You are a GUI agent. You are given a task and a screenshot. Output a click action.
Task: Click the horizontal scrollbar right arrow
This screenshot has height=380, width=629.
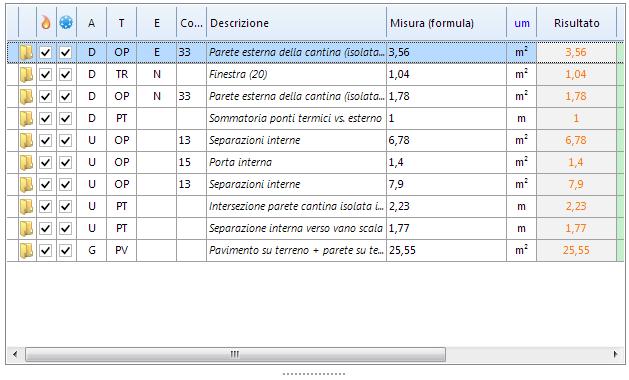(x=615, y=354)
